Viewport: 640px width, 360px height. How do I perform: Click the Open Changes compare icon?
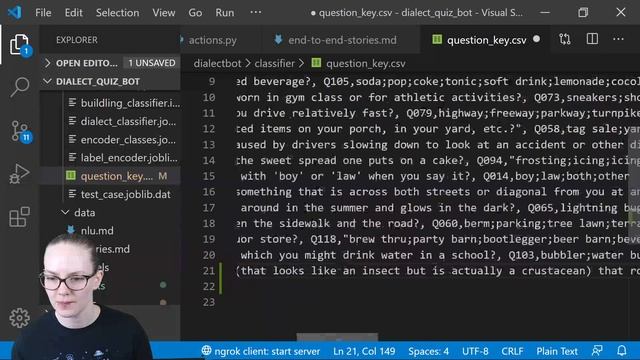pos(565,40)
